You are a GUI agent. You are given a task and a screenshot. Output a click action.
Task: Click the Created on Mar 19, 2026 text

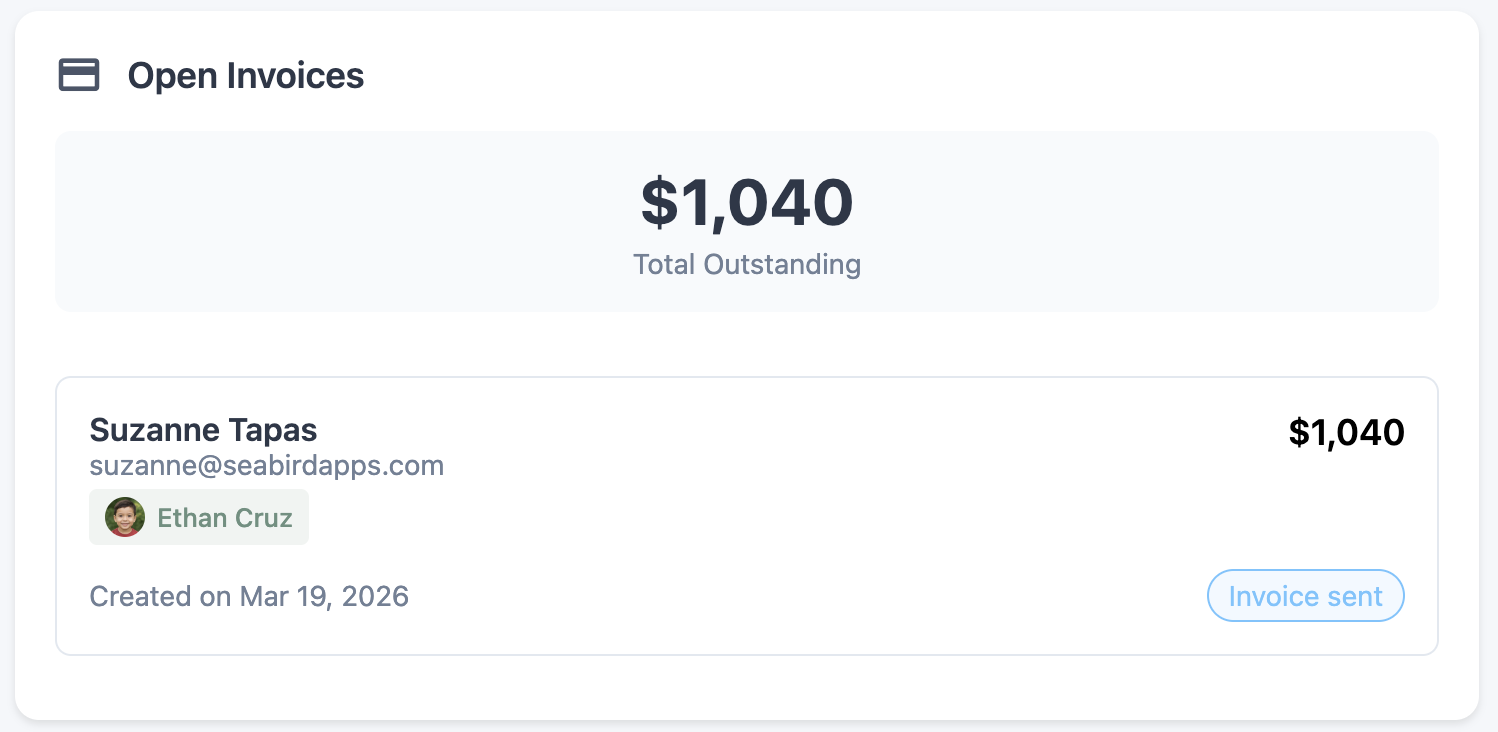(x=249, y=597)
